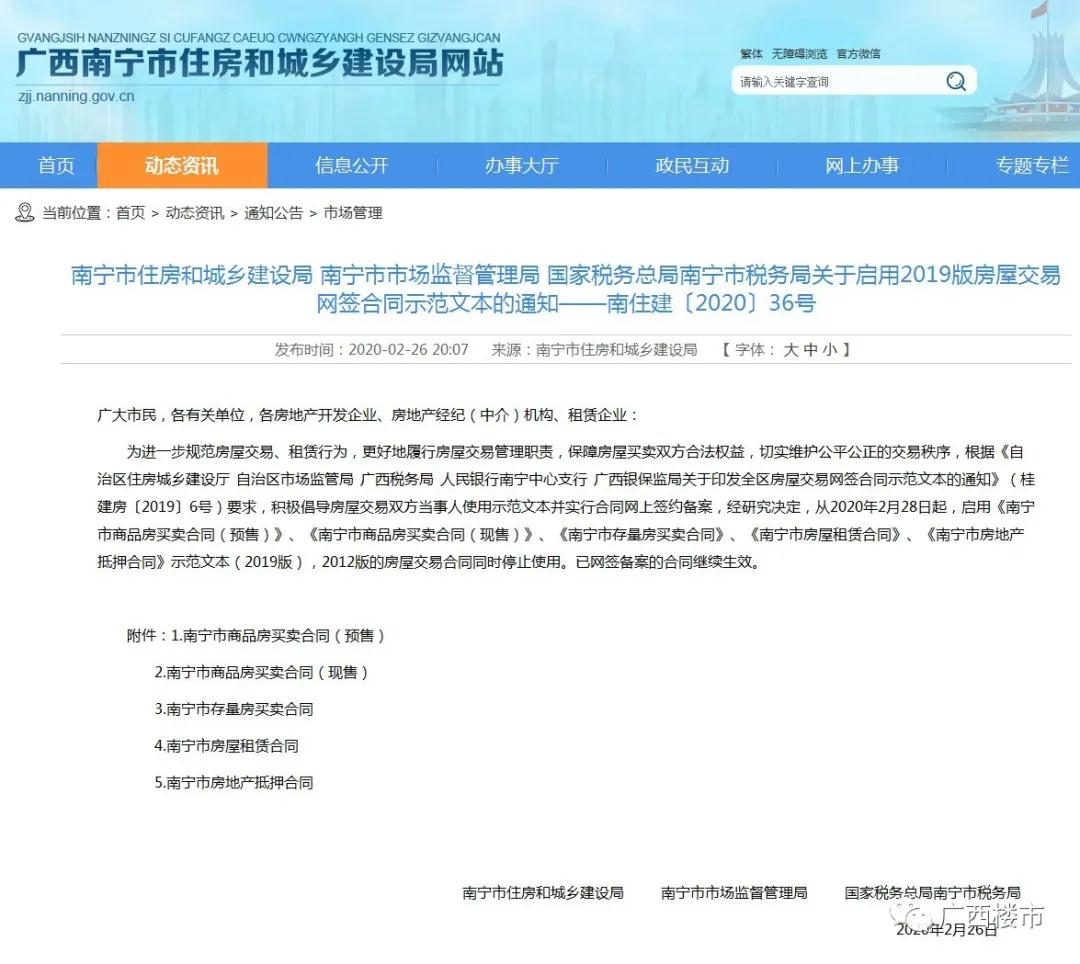The width and height of the screenshot is (1080, 964).
Task: Open the 专题专栏 navigation item
Action: click(1031, 166)
